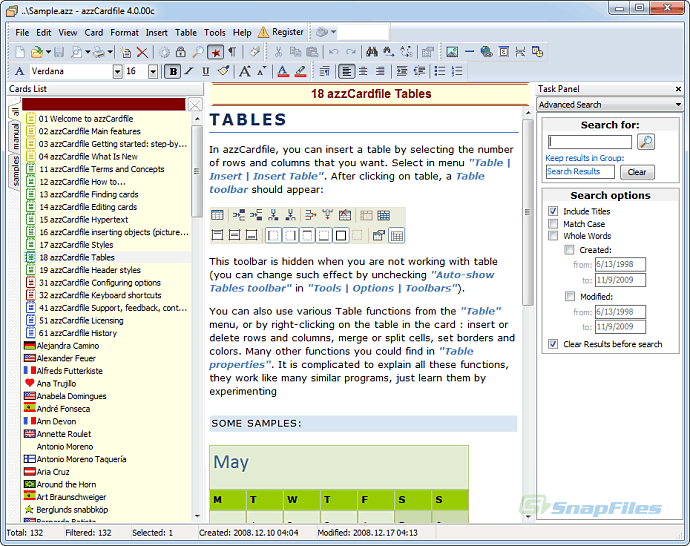Viewport: 690px width, 546px height.
Task: Click the pilcrow show paragraph marks icon
Action: point(232,52)
